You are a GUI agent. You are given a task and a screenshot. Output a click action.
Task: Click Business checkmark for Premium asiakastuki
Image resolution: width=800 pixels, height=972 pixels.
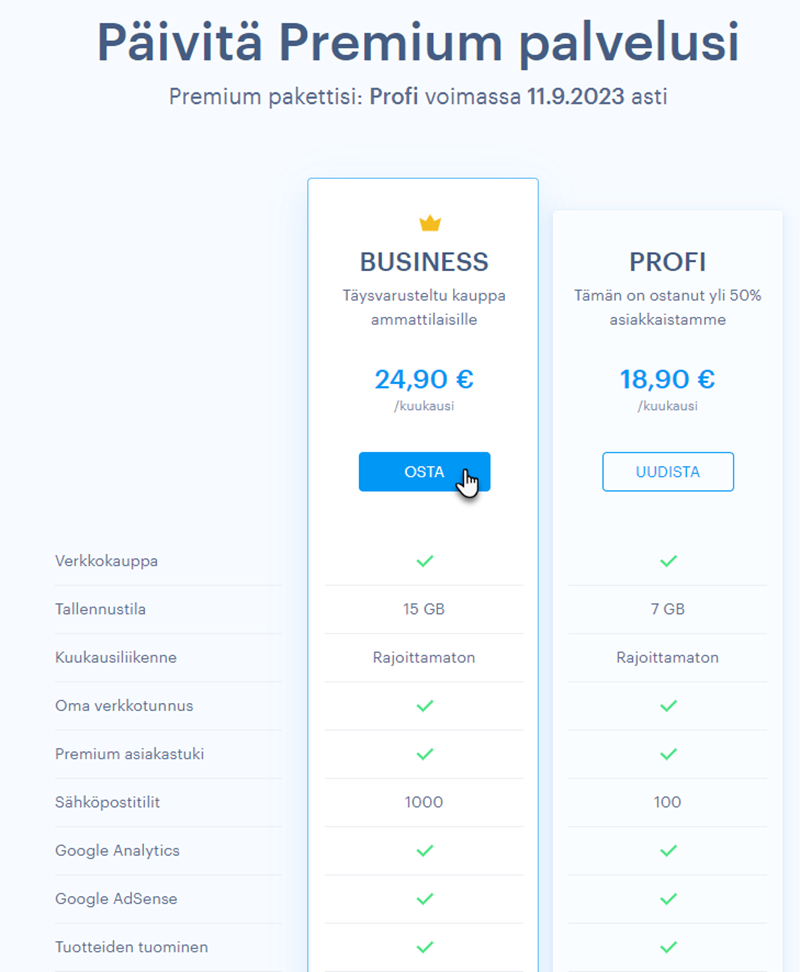[x=424, y=754]
